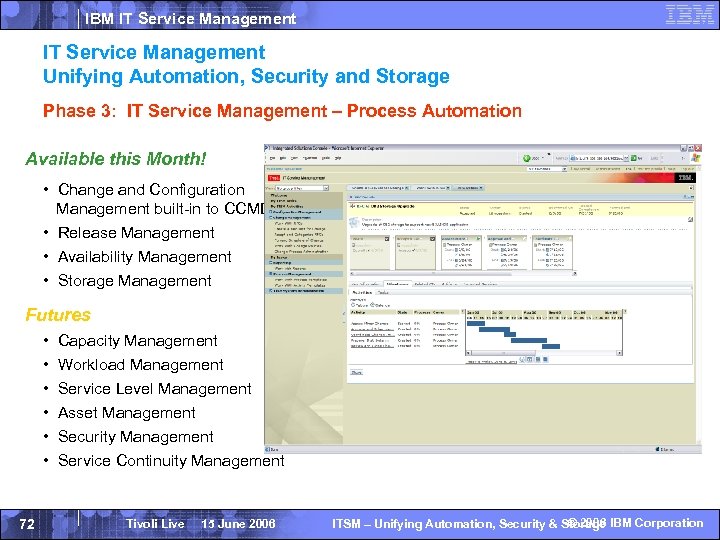Click inside the Internet Explorer address field
This screenshot has height=540, width=720.
[597, 158]
